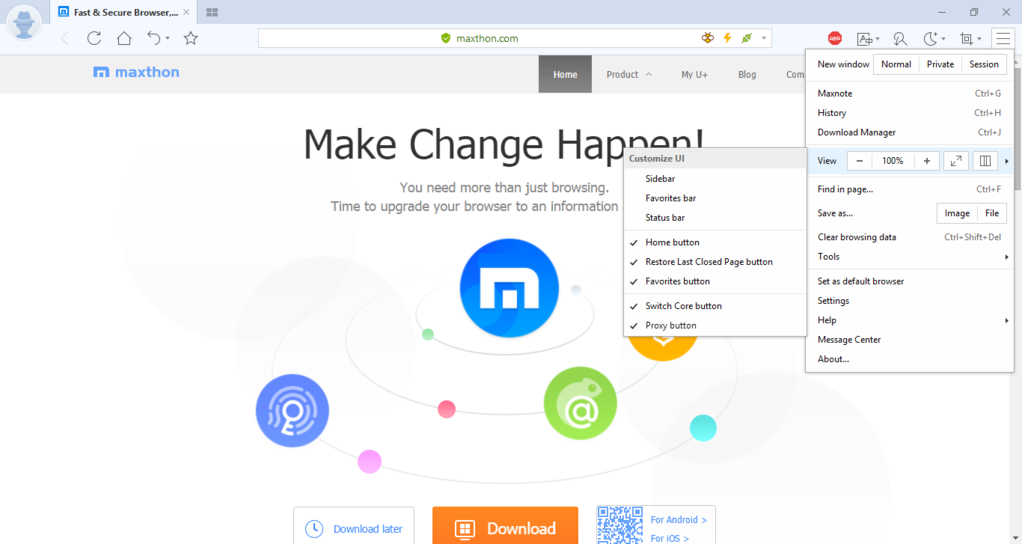The width and height of the screenshot is (1022, 544).
Task: Enable the Status bar option
Action: [715, 218]
